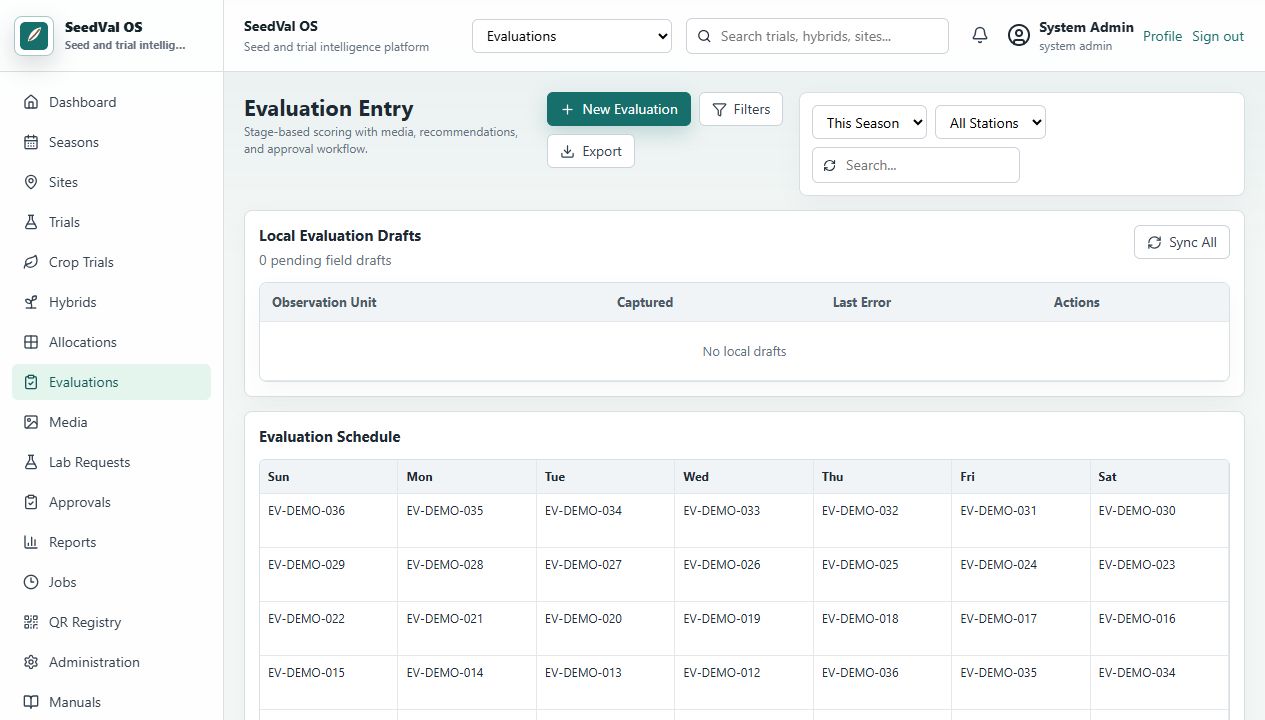Select schedule entry EV-DEMO-022
This screenshot has height=720, width=1265.
306,618
